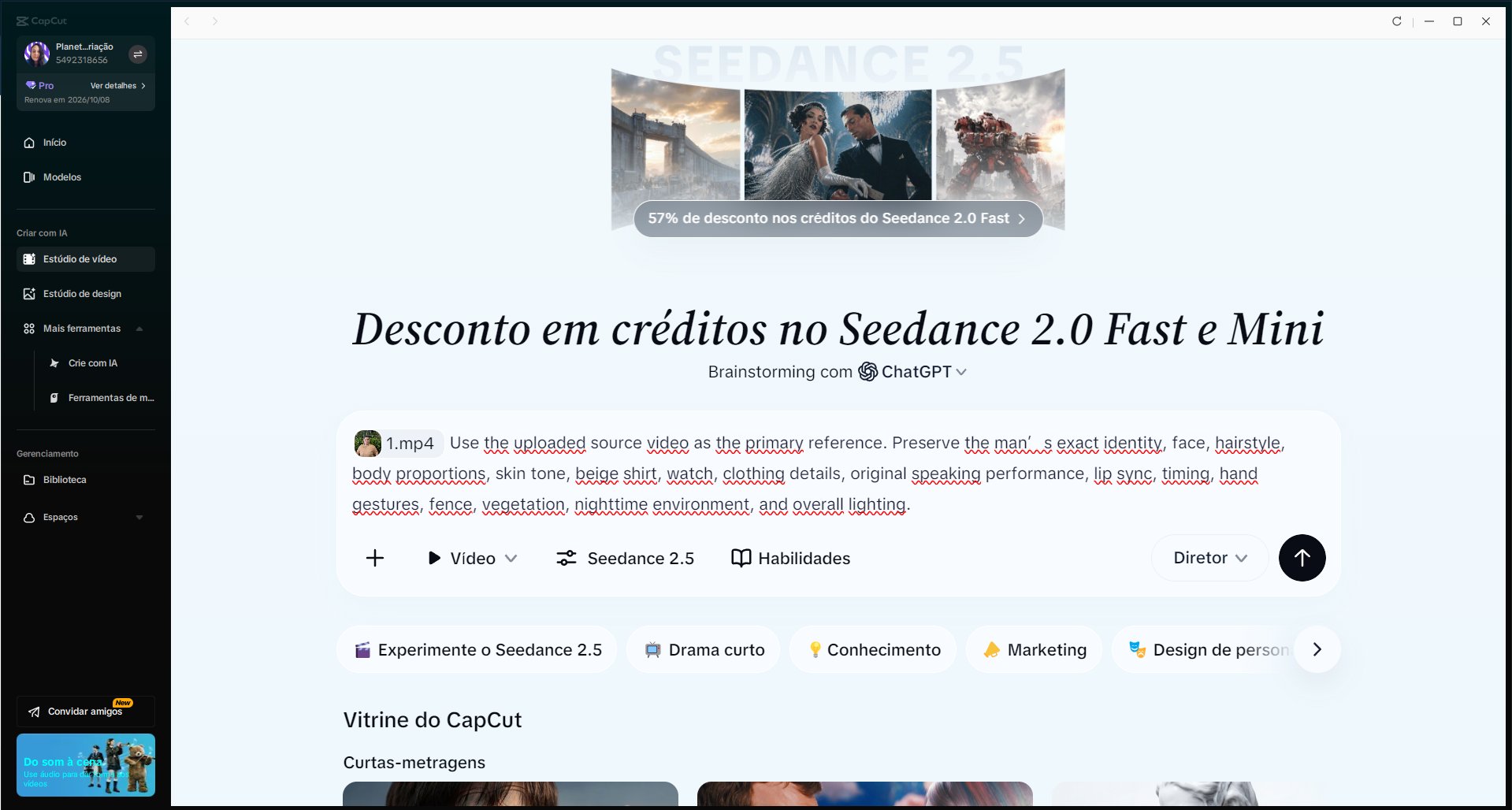This screenshot has height=810, width=1512.
Task: Open Habilidades skills book icon
Action: point(791,559)
